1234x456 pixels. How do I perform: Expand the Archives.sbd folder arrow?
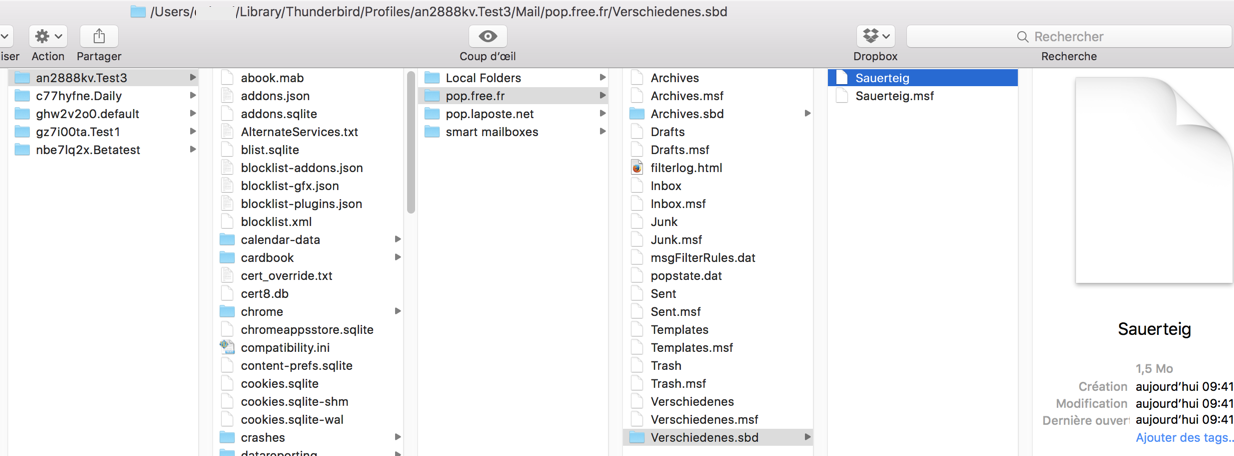click(x=807, y=114)
